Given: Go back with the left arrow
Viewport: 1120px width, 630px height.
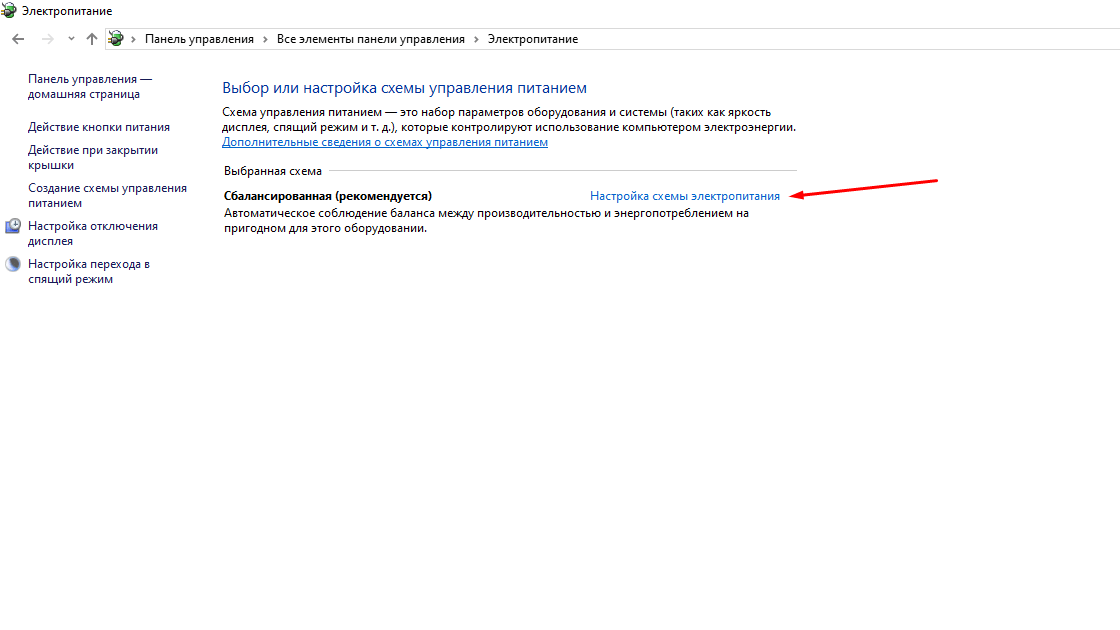Looking at the screenshot, I should tap(18, 39).
